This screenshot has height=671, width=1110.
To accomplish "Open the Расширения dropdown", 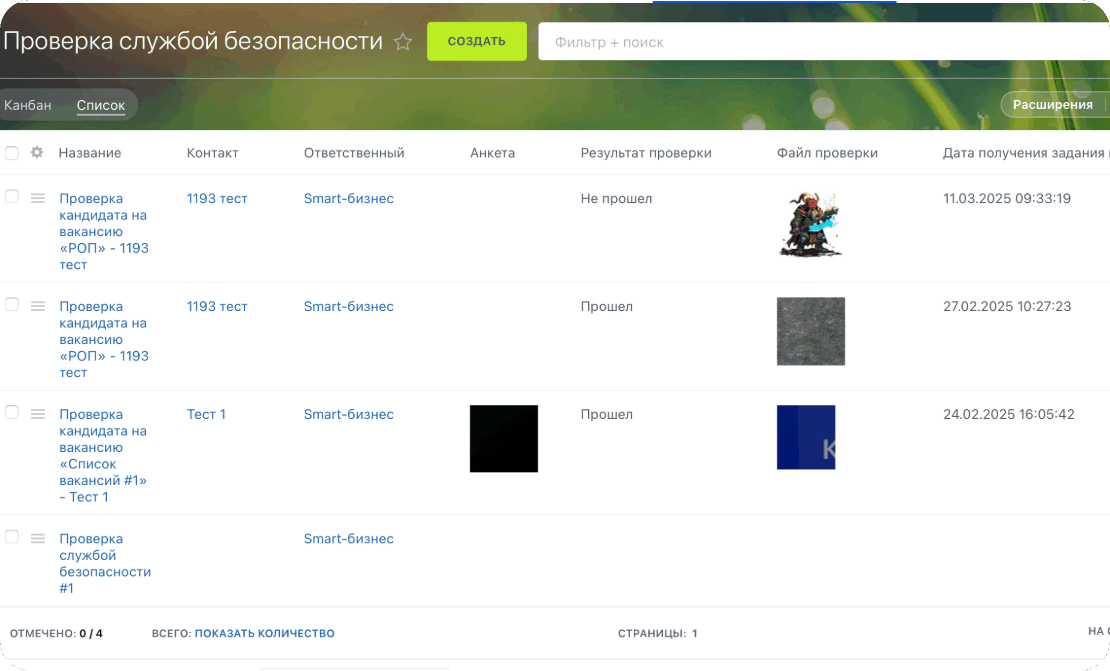I will pyautogui.click(x=1052, y=105).
